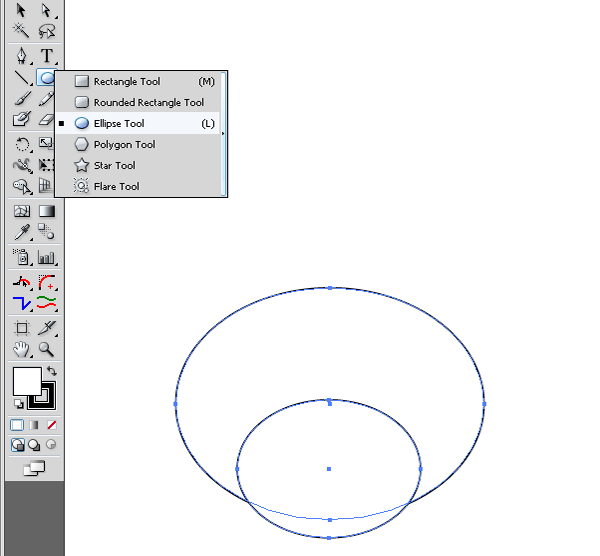
Task: Select the red rounded corner plus tool
Action: click(x=47, y=283)
